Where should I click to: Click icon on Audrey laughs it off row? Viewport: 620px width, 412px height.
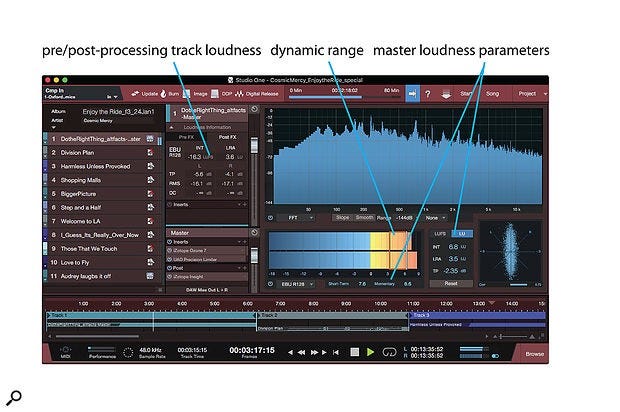[150, 276]
